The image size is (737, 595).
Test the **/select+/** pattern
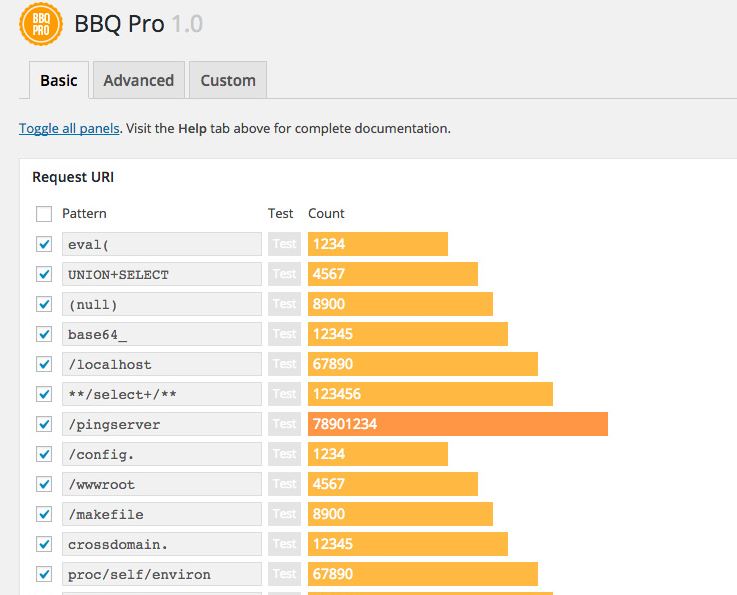point(284,394)
